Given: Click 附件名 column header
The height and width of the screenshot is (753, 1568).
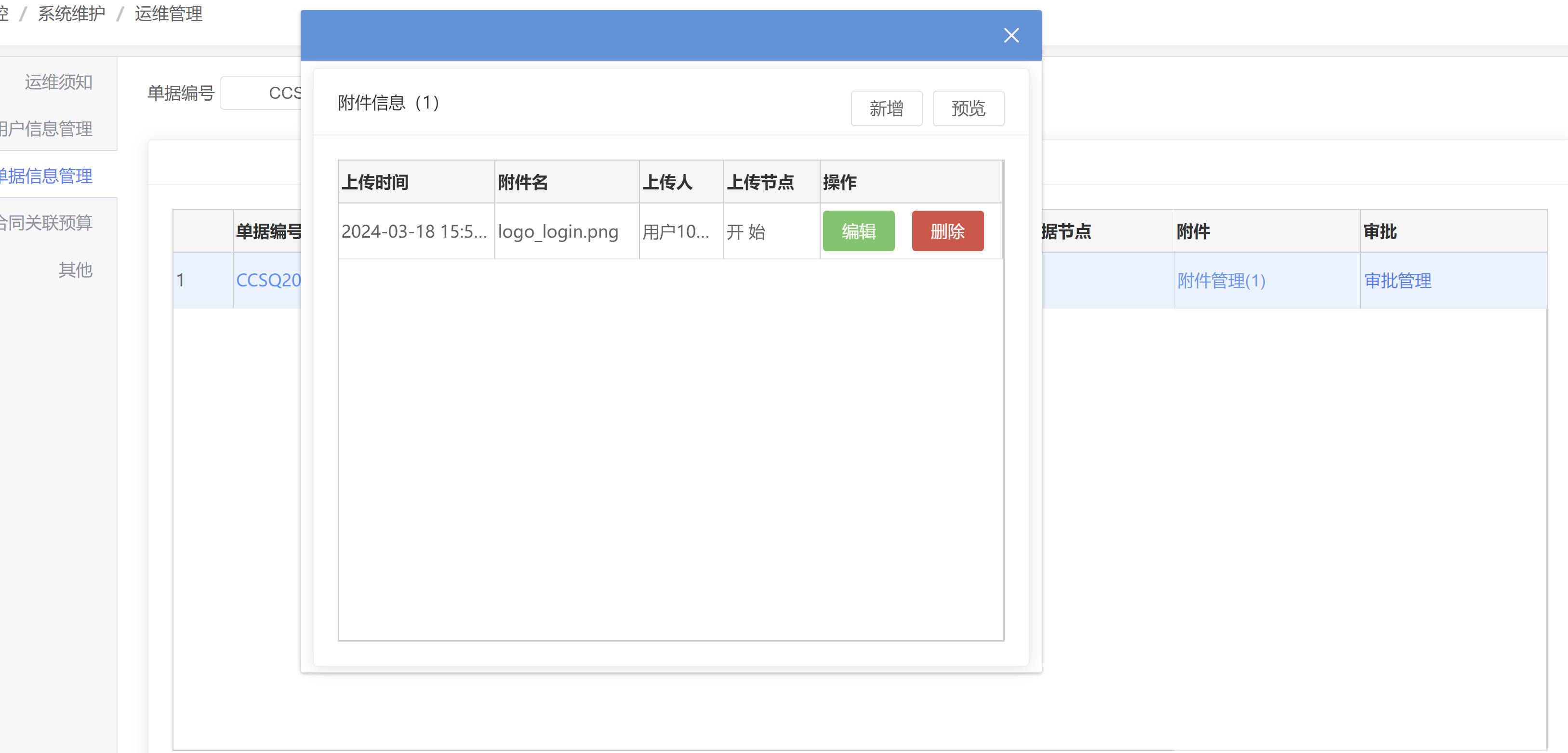Looking at the screenshot, I should coord(567,182).
